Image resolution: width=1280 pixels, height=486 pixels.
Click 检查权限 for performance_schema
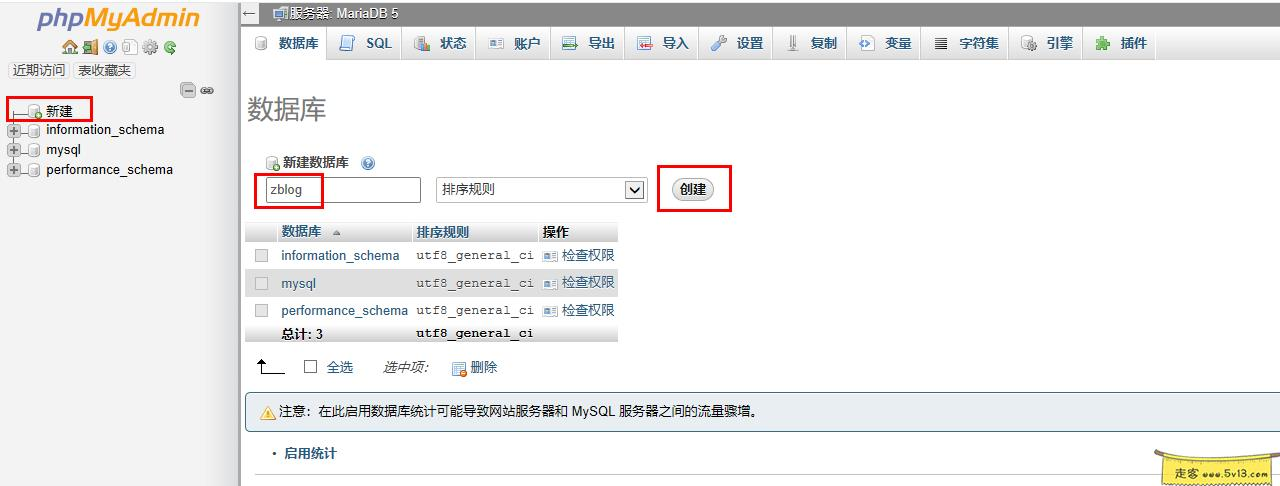pos(579,311)
